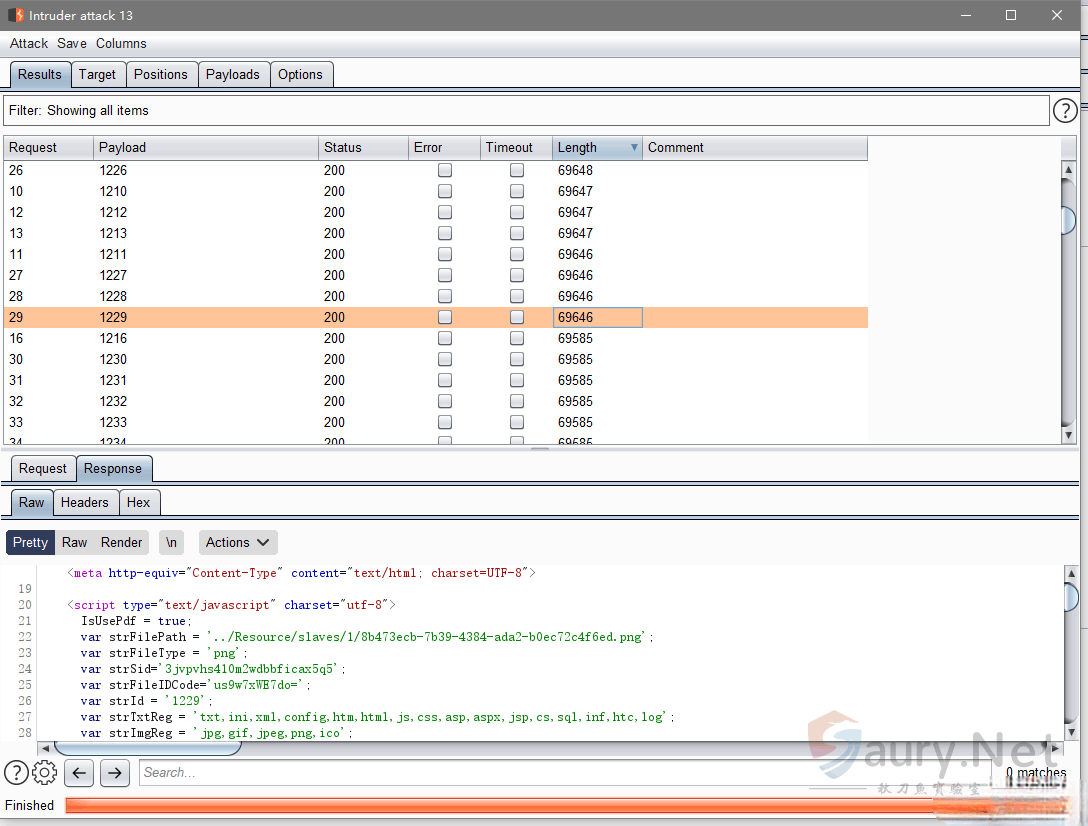This screenshot has width=1088, height=826.
Task: Click the Length column sort arrow
Action: click(634, 148)
